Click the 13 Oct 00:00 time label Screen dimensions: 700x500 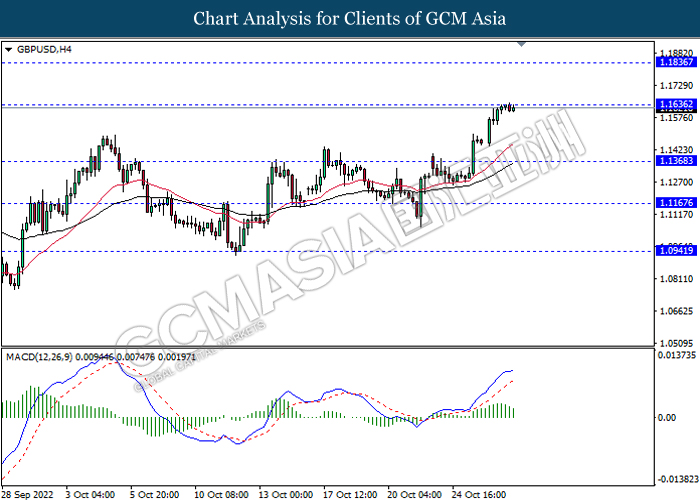286,495
